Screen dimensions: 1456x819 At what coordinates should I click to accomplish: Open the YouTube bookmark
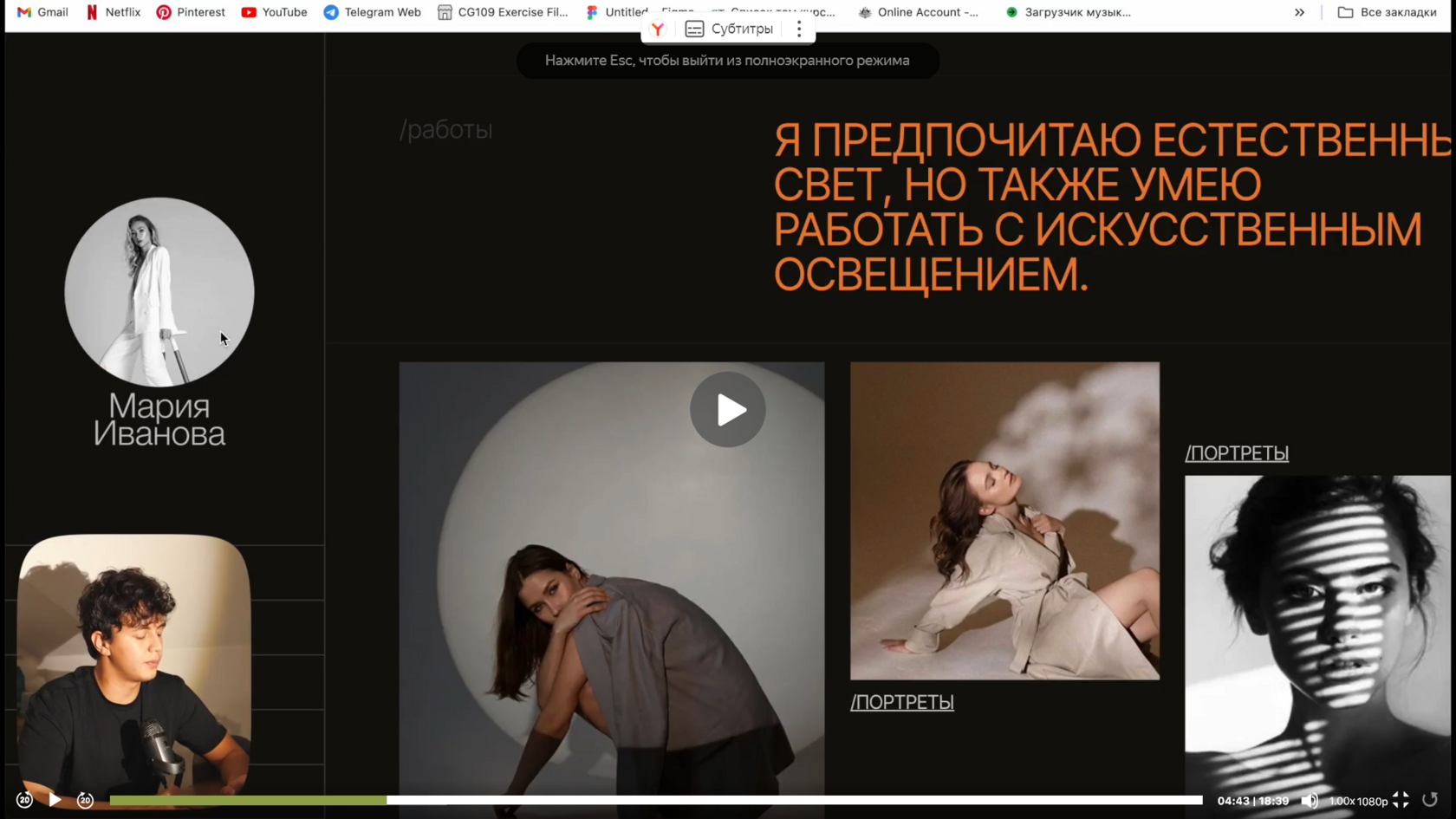(274, 12)
